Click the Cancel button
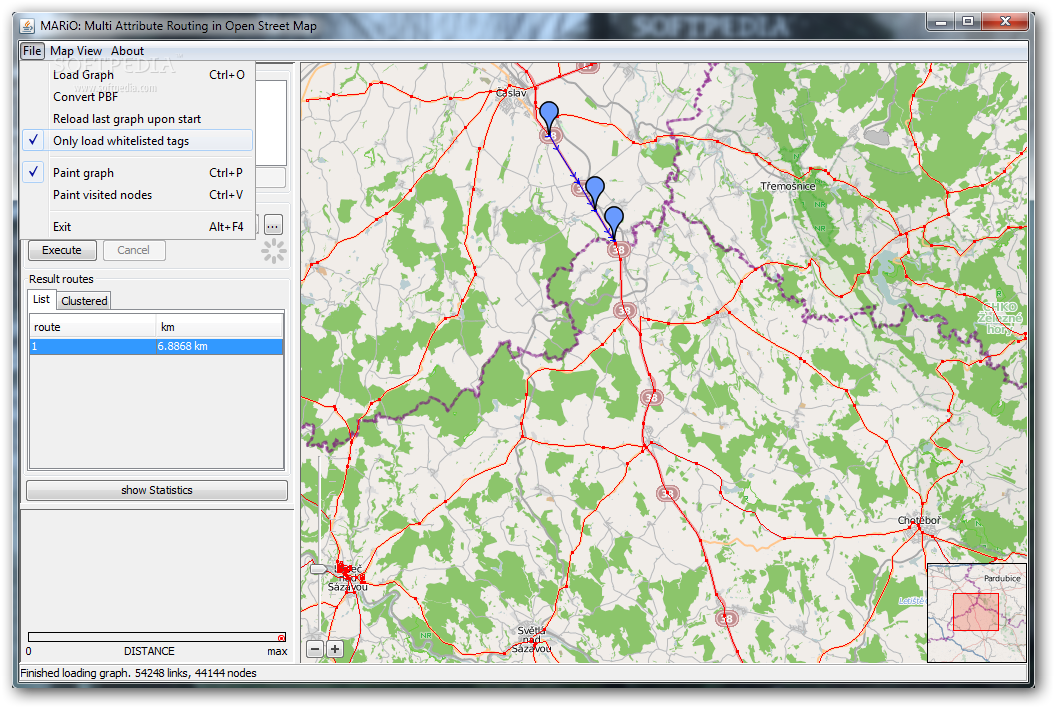 [x=133, y=250]
